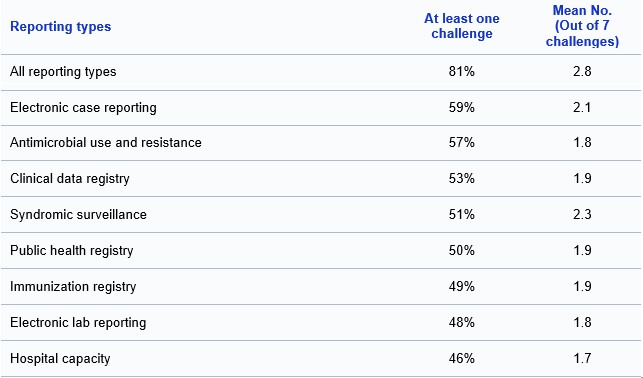Screen dimensions: 643x378
Task: Click the 2.1 mean value cell
Action: [x=582, y=107]
